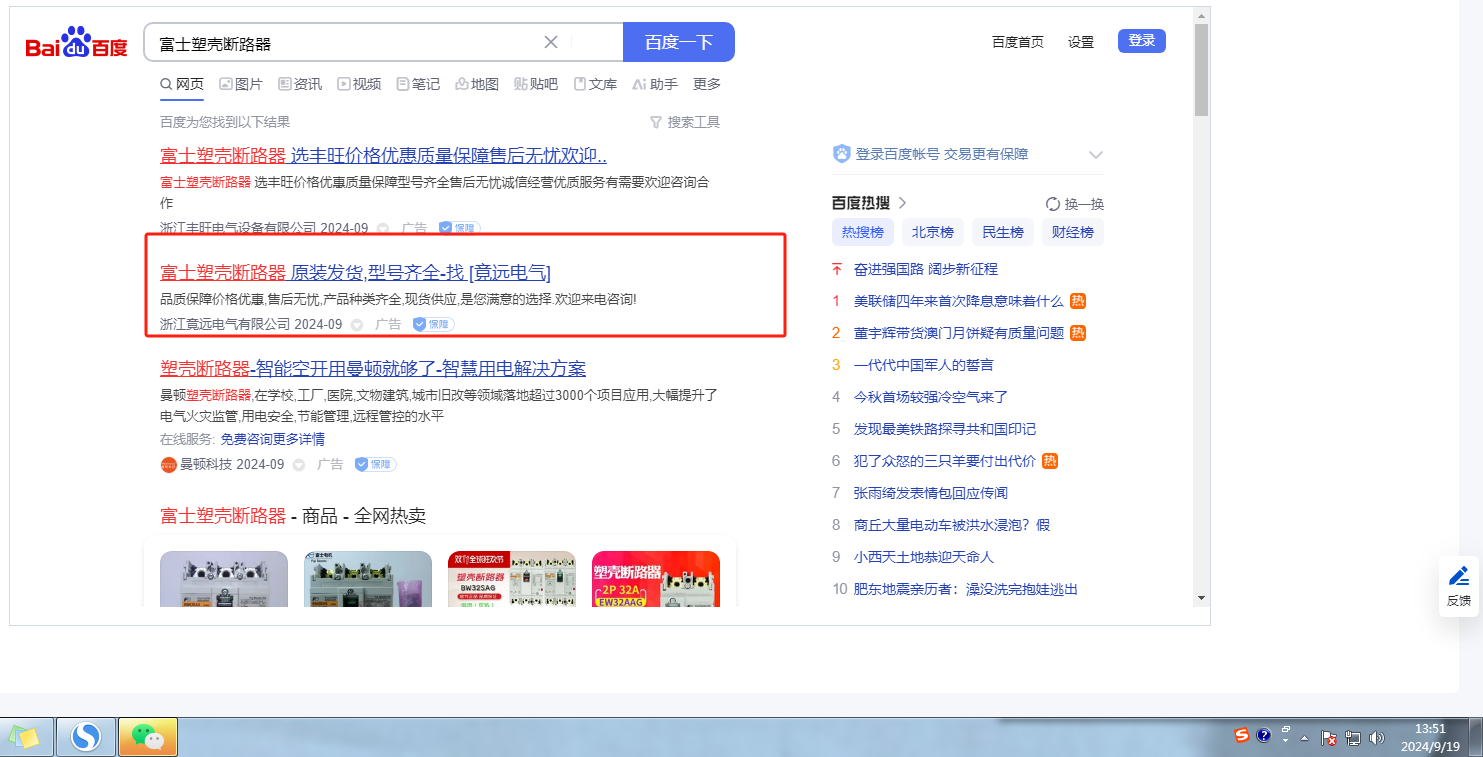Show hidden tray icons arrow
Screen dimensions: 1483x757
point(1304,738)
